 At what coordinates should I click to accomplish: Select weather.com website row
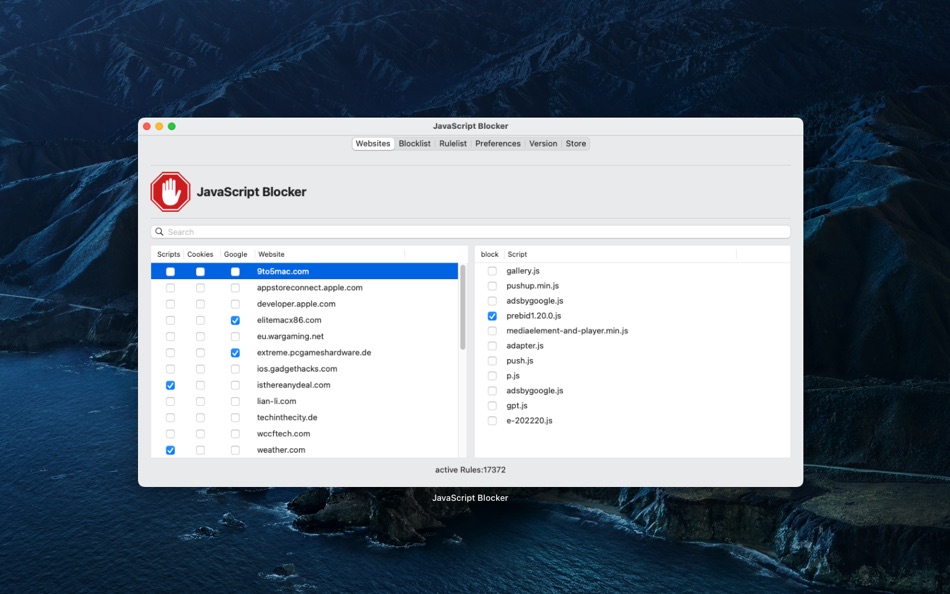(x=305, y=450)
